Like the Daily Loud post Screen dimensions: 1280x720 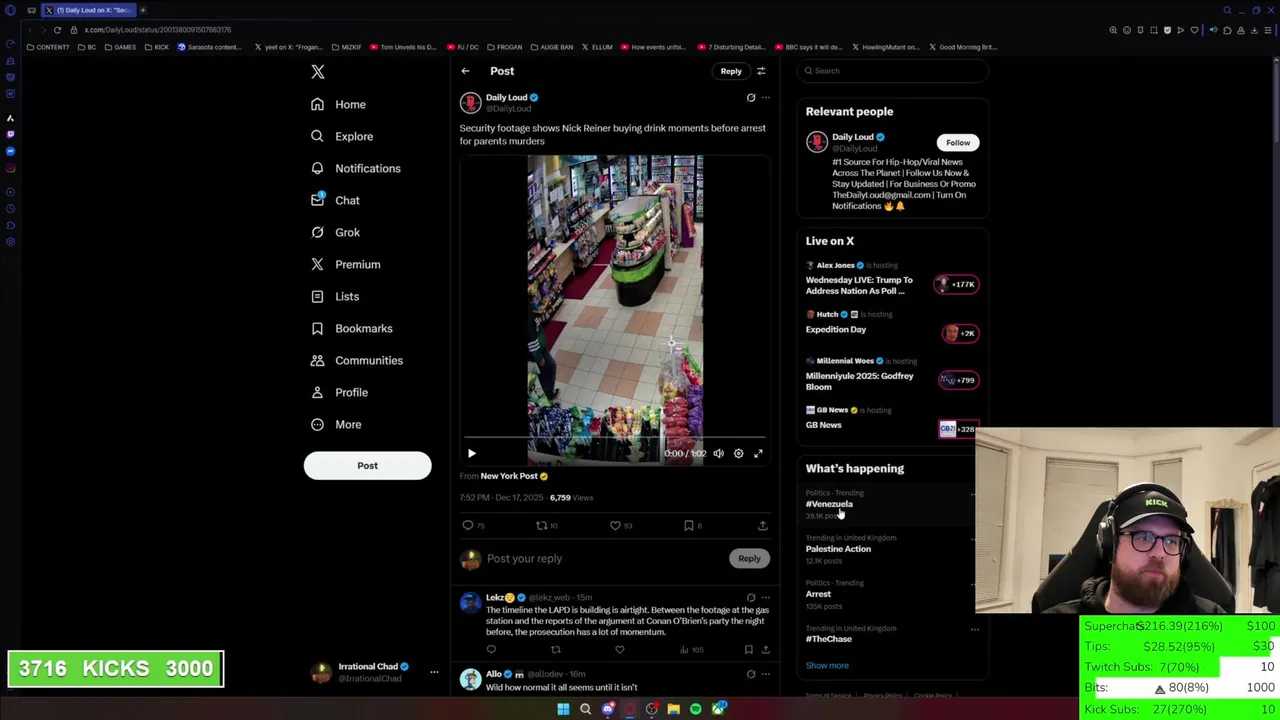click(x=621, y=525)
